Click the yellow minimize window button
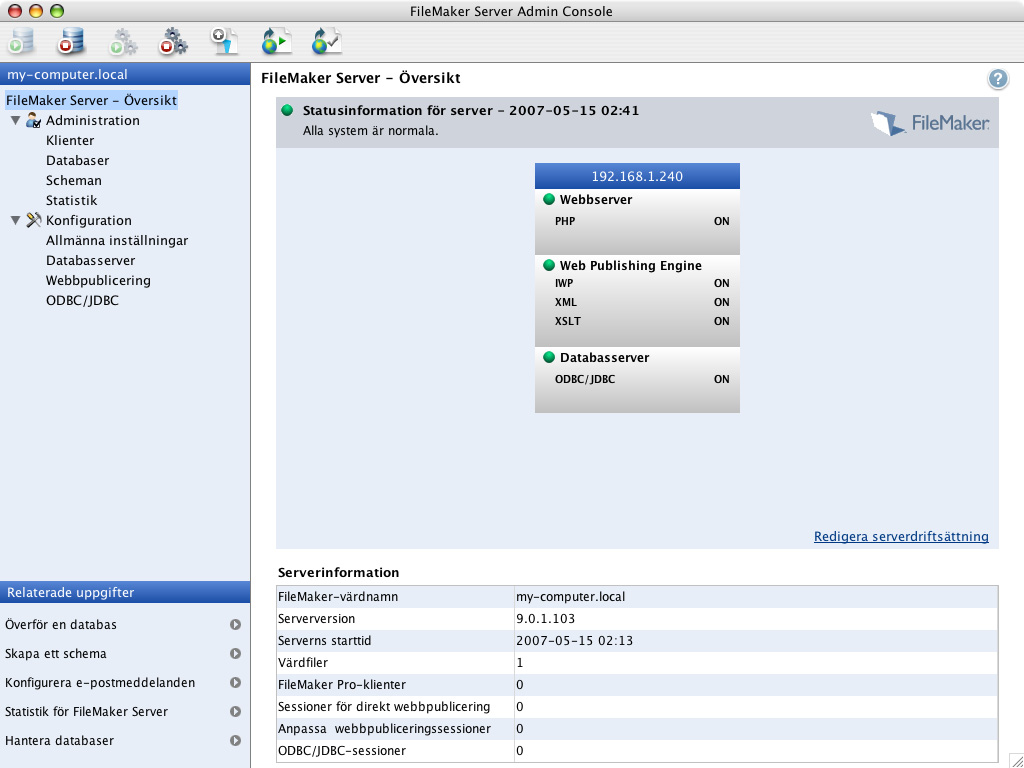This screenshot has height=768, width=1024. (x=36, y=11)
